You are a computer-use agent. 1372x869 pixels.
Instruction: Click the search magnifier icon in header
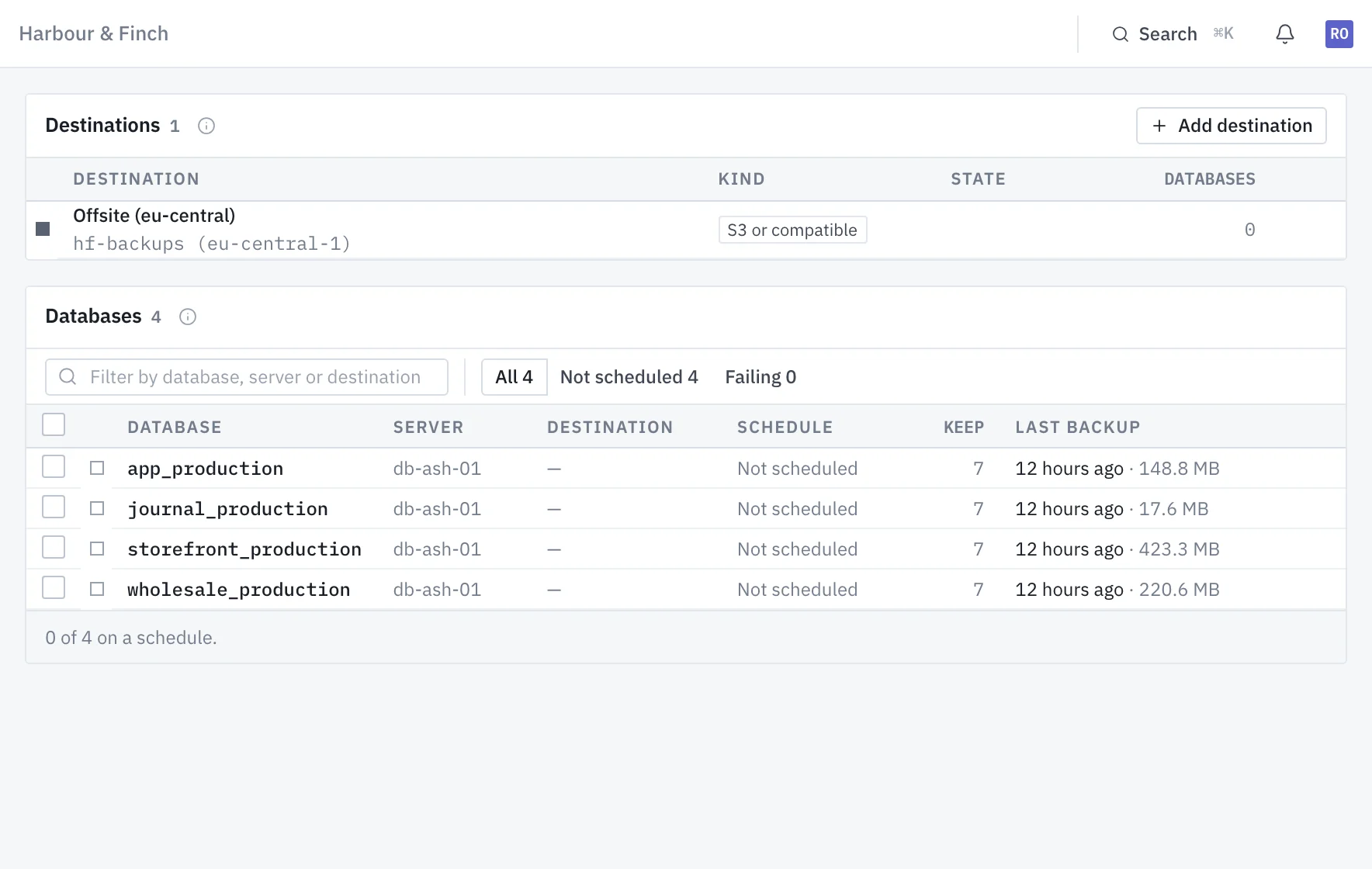coord(1120,34)
